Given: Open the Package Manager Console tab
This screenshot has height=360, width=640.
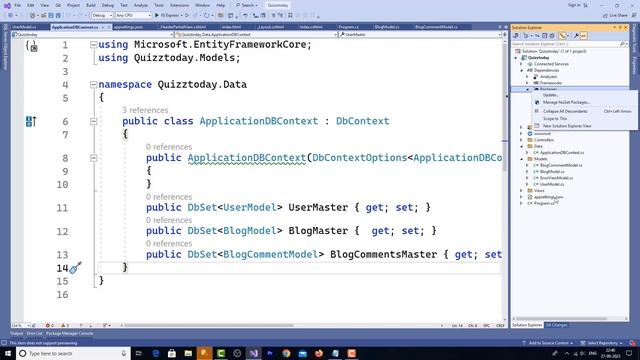Looking at the screenshot, I should tap(69, 333).
